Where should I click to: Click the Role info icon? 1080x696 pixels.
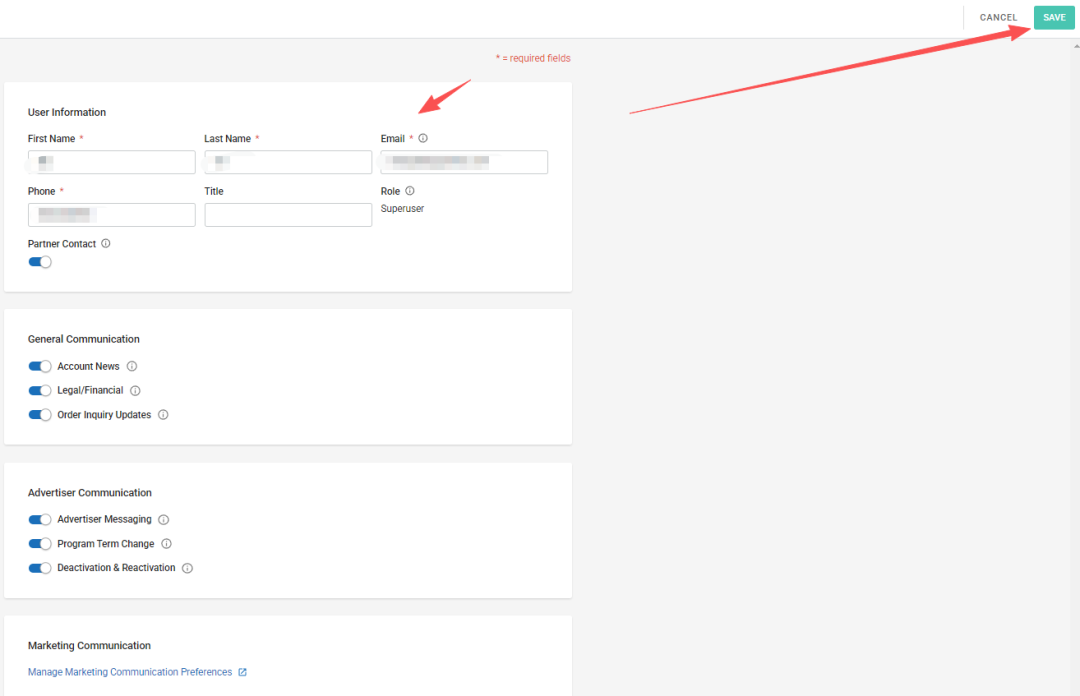point(410,191)
